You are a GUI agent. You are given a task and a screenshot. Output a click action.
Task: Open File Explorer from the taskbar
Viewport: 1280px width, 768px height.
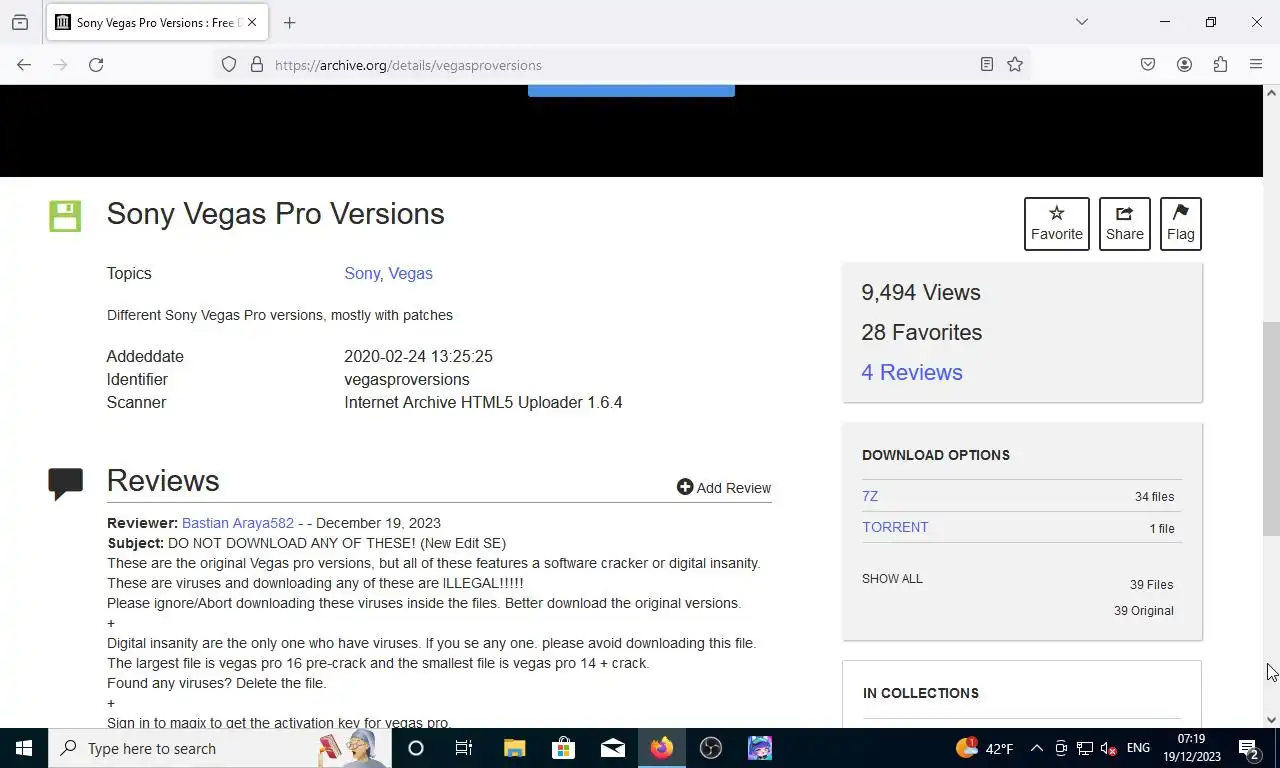point(514,748)
